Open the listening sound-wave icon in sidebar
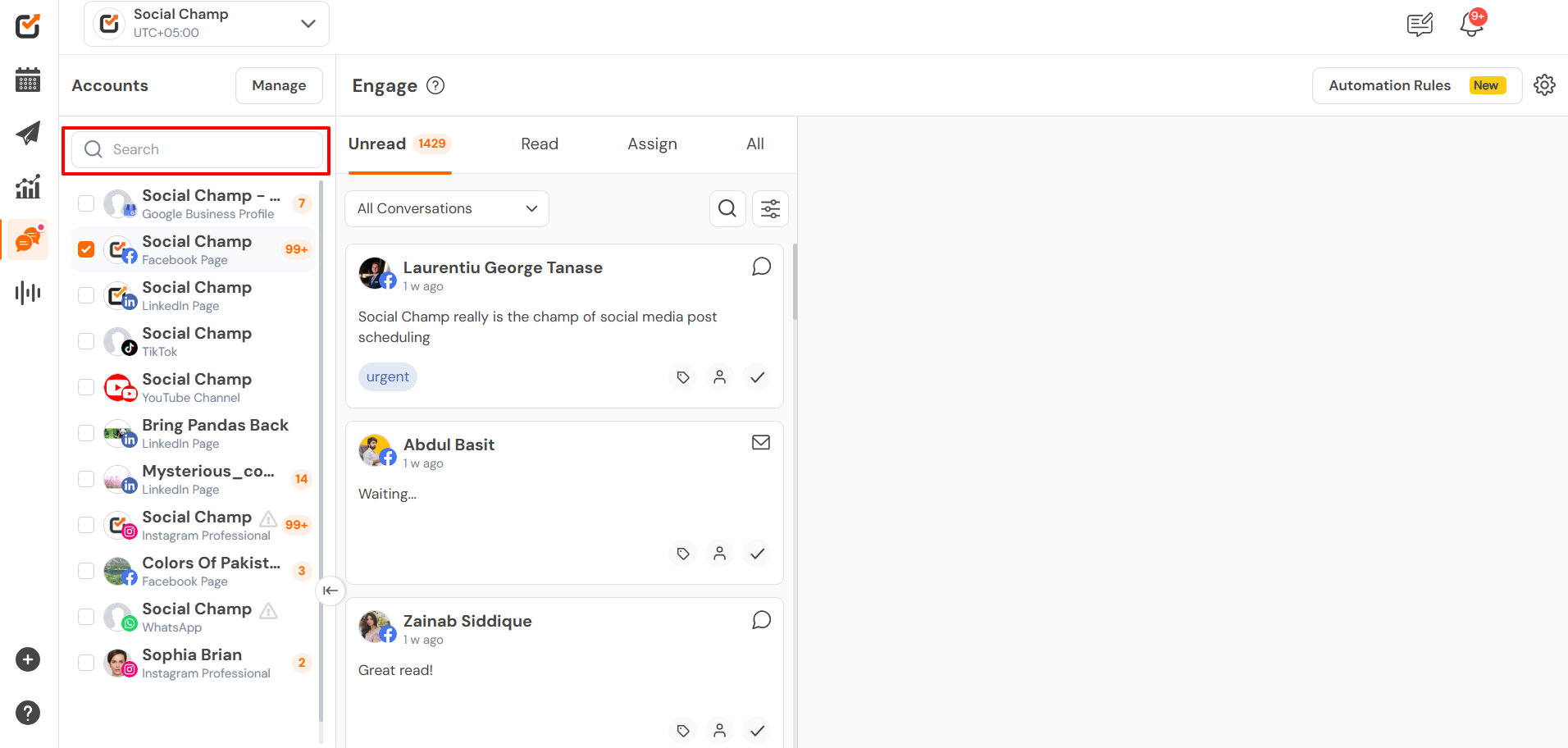This screenshot has width=1568, height=748. pyautogui.click(x=28, y=293)
